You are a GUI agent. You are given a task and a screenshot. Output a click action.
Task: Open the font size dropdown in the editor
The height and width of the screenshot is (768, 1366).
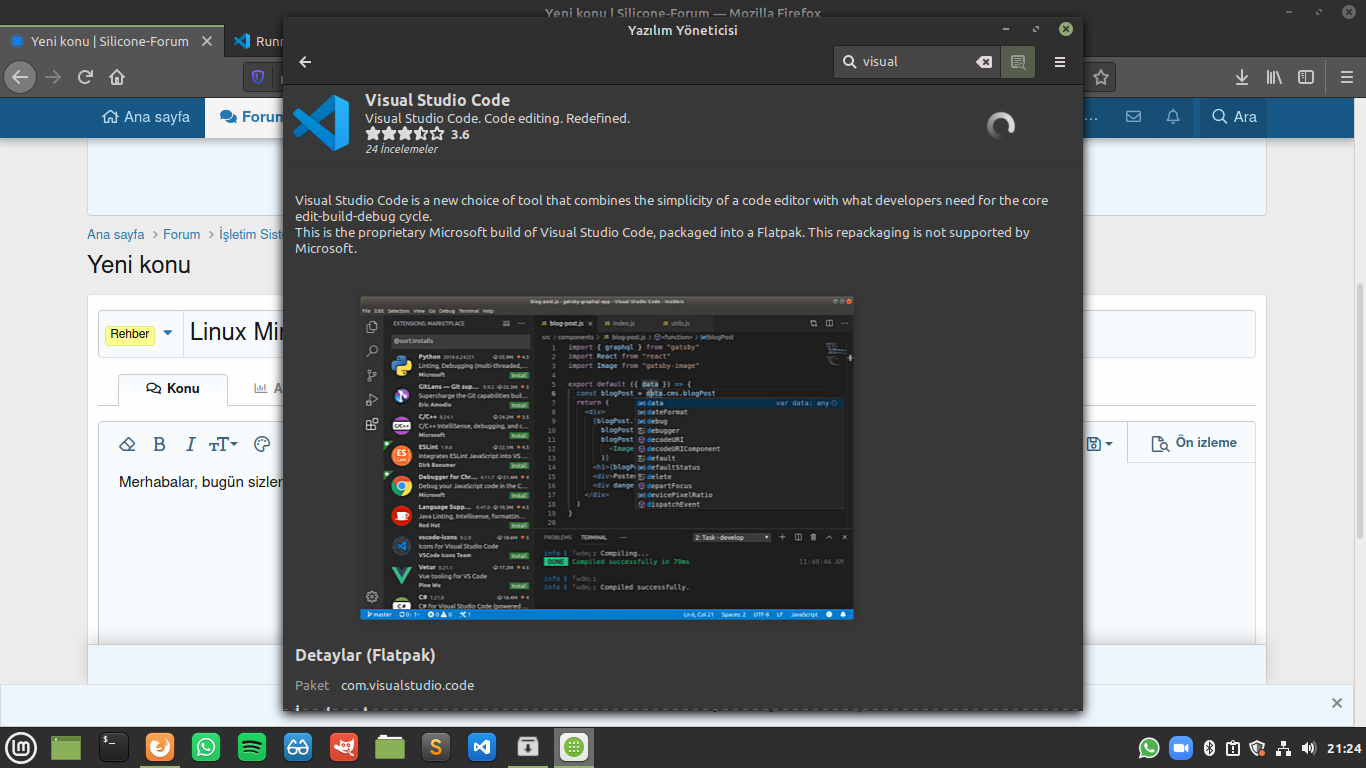(223, 444)
